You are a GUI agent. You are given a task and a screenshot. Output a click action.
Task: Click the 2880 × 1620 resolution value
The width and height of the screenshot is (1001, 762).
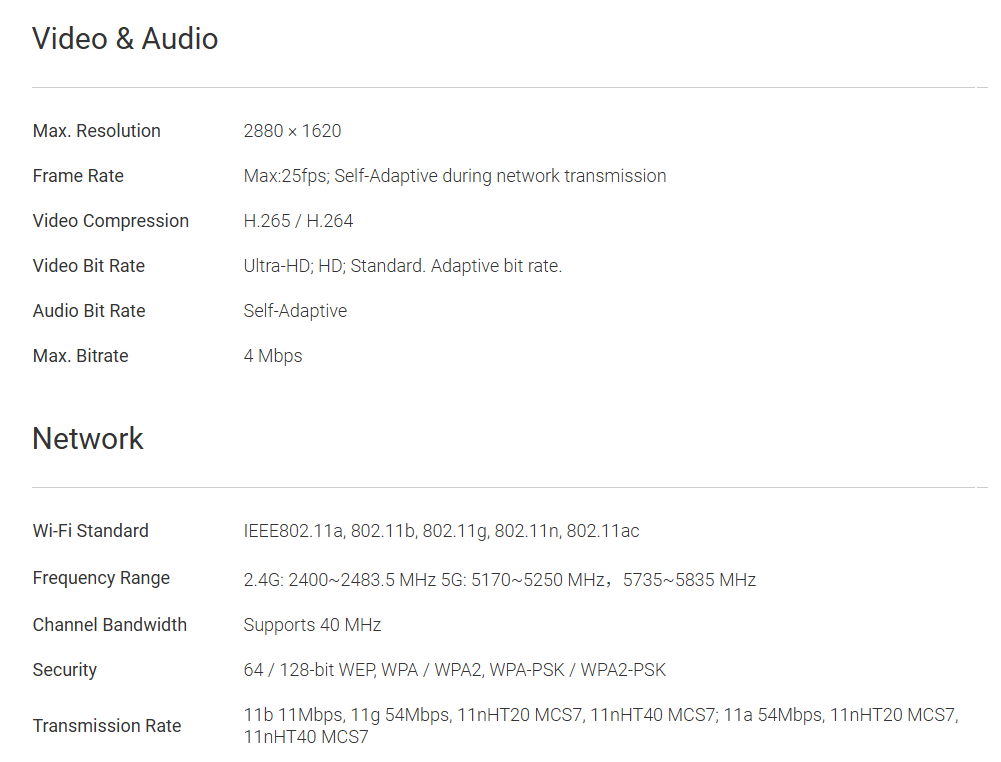(292, 131)
